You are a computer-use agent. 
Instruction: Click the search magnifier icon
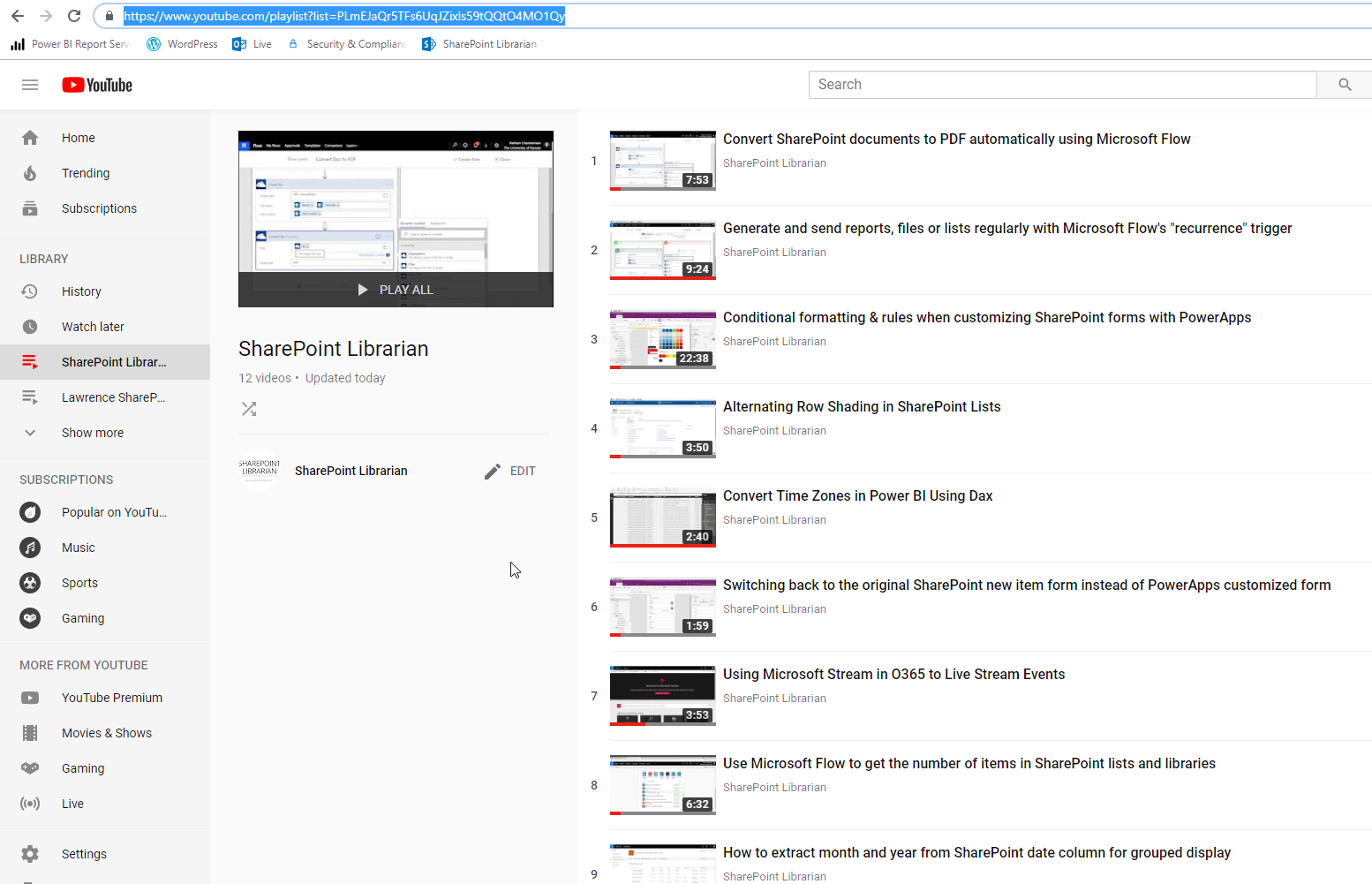[1343, 84]
